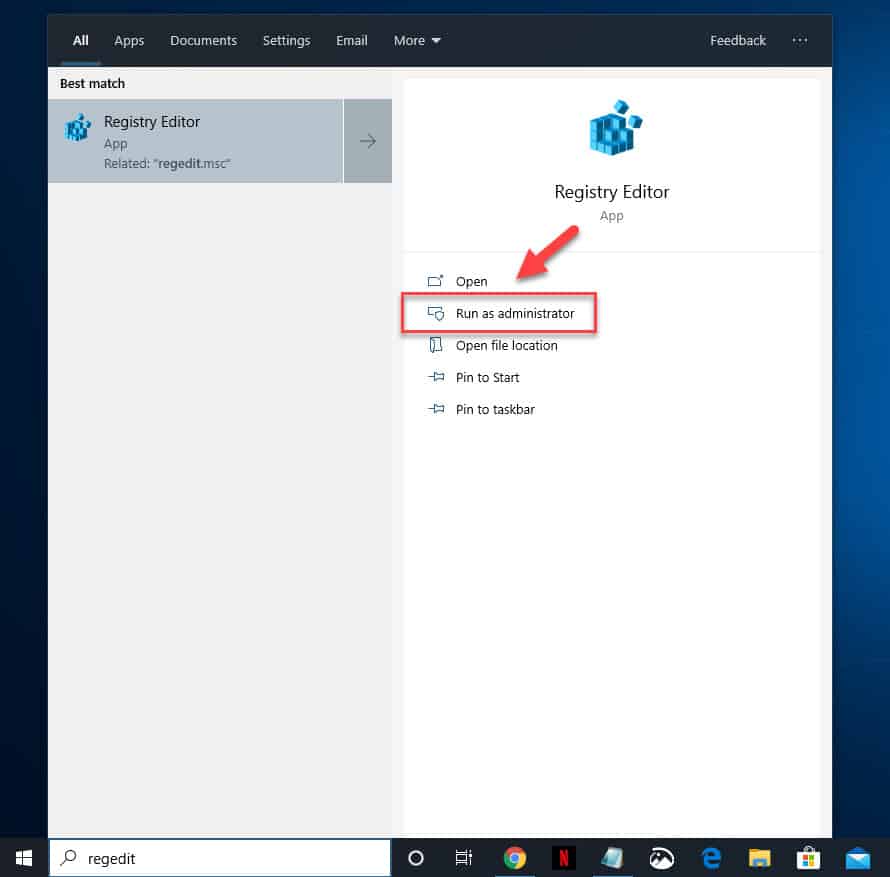The width and height of the screenshot is (890, 877).
Task: Open the Photos app in the taskbar
Action: pos(661,858)
